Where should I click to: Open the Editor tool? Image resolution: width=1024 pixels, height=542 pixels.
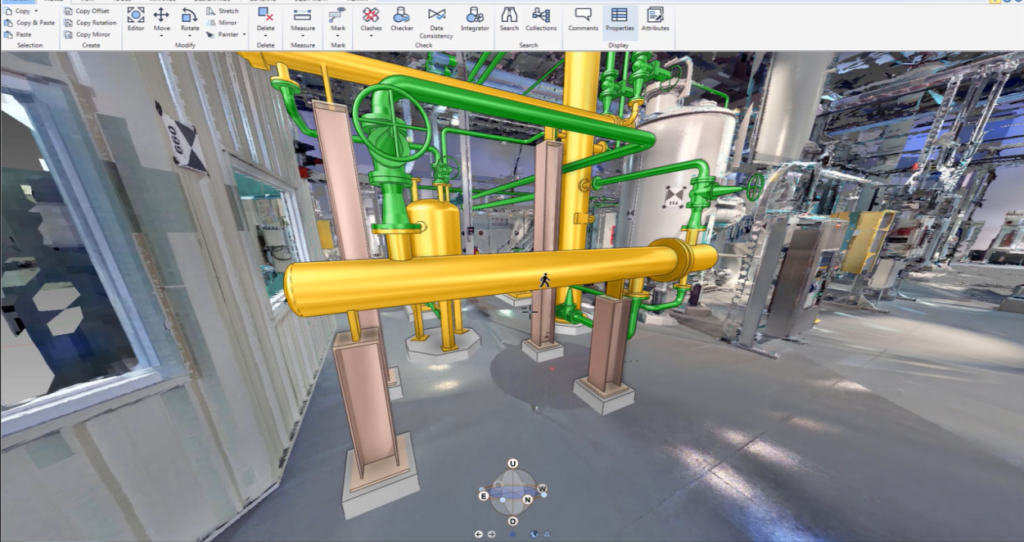pyautogui.click(x=135, y=18)
